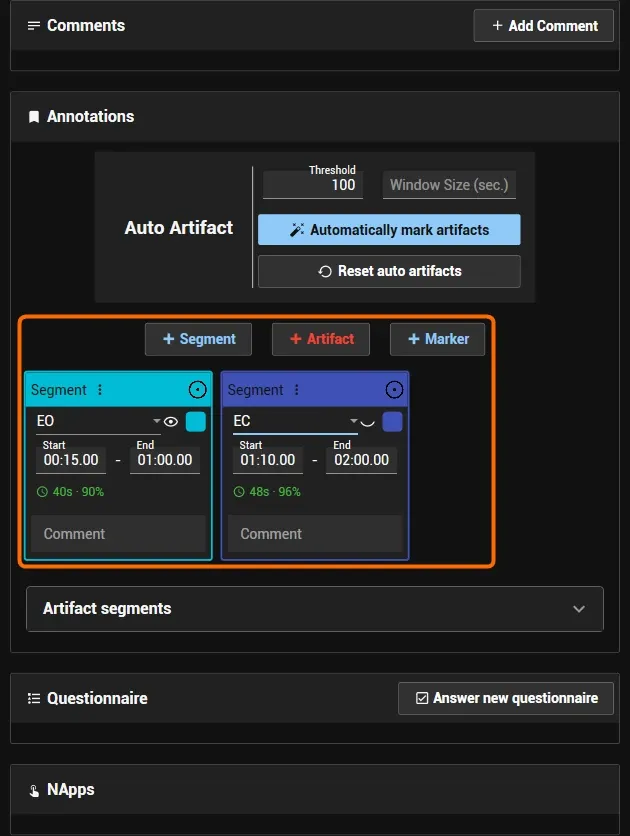Add a new Artifact annotation
This screenshot has height=836, width=630.
coord(321,339)
